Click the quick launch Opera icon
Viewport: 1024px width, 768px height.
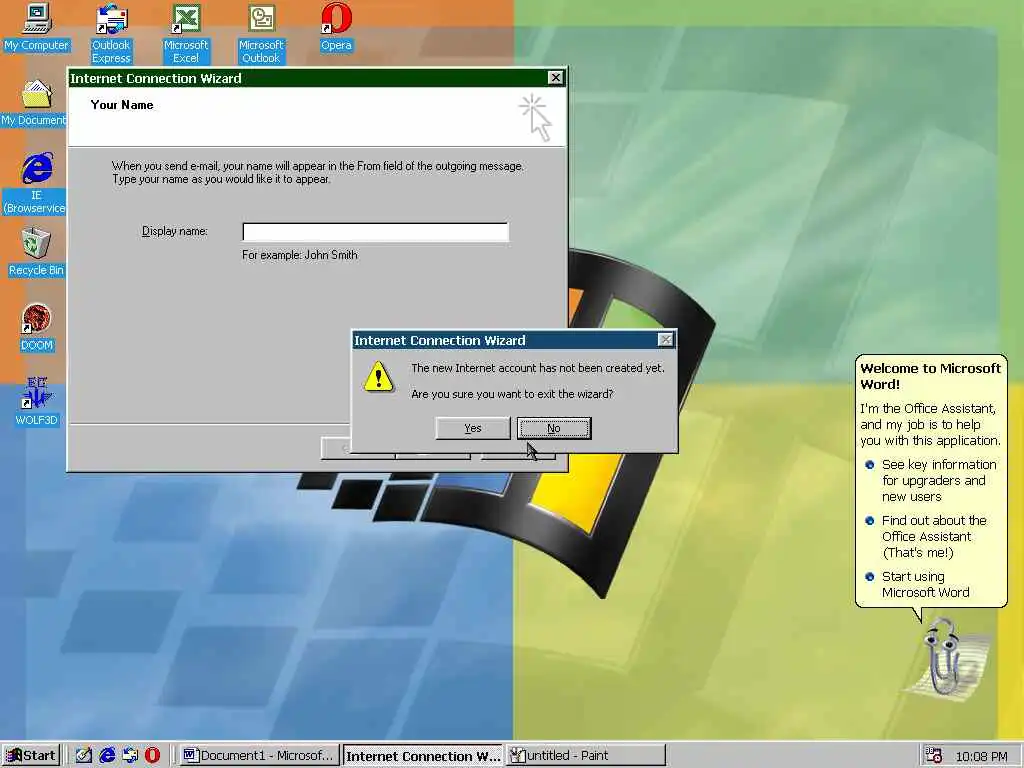coord(152,756)
